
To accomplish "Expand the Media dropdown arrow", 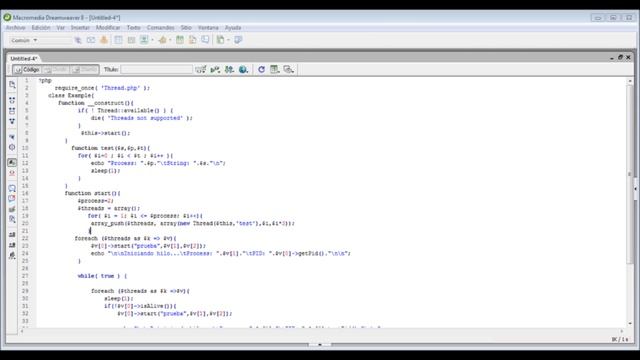I will coord(170,40).
